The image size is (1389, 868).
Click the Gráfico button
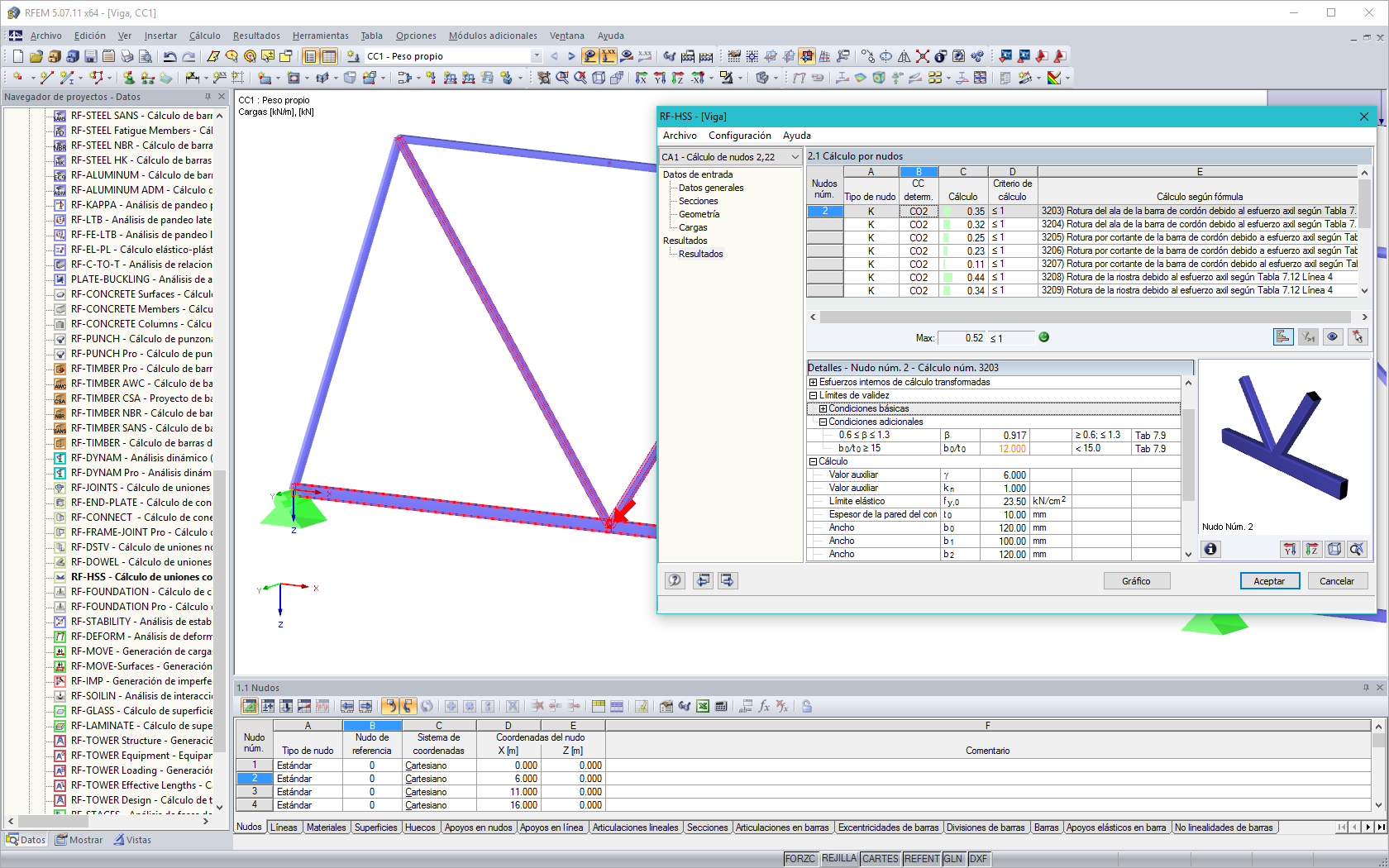pos(1136,581)
